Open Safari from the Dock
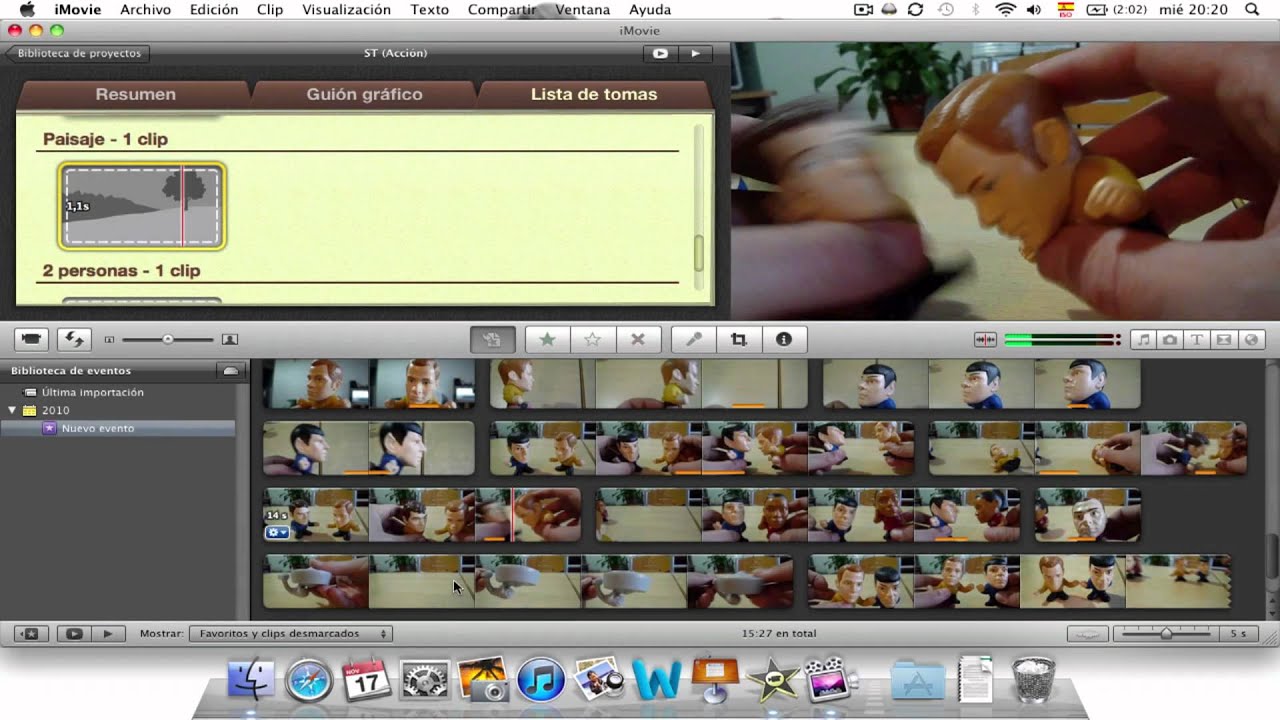The height and width of the screenshot is (720, 1280). 308,682
